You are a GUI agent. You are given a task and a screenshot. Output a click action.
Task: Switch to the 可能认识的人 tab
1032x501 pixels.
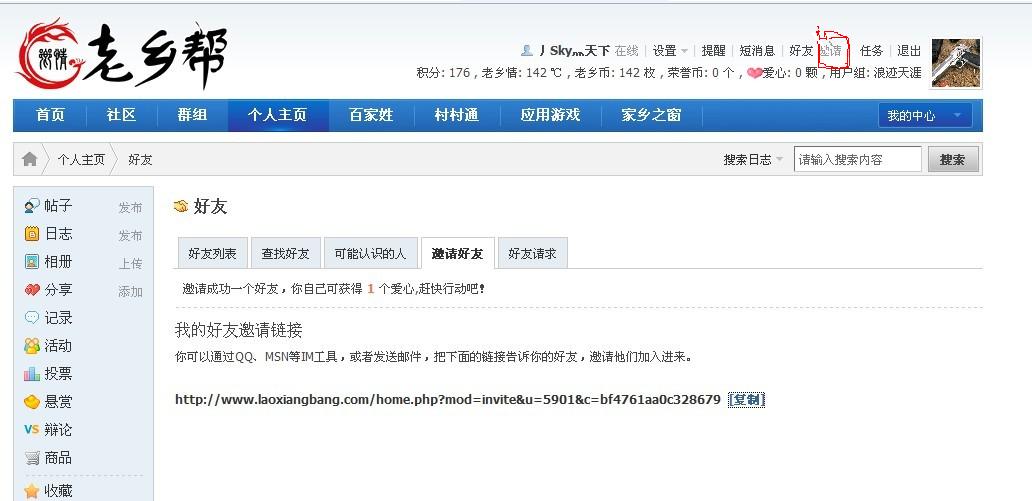[370, 254]
